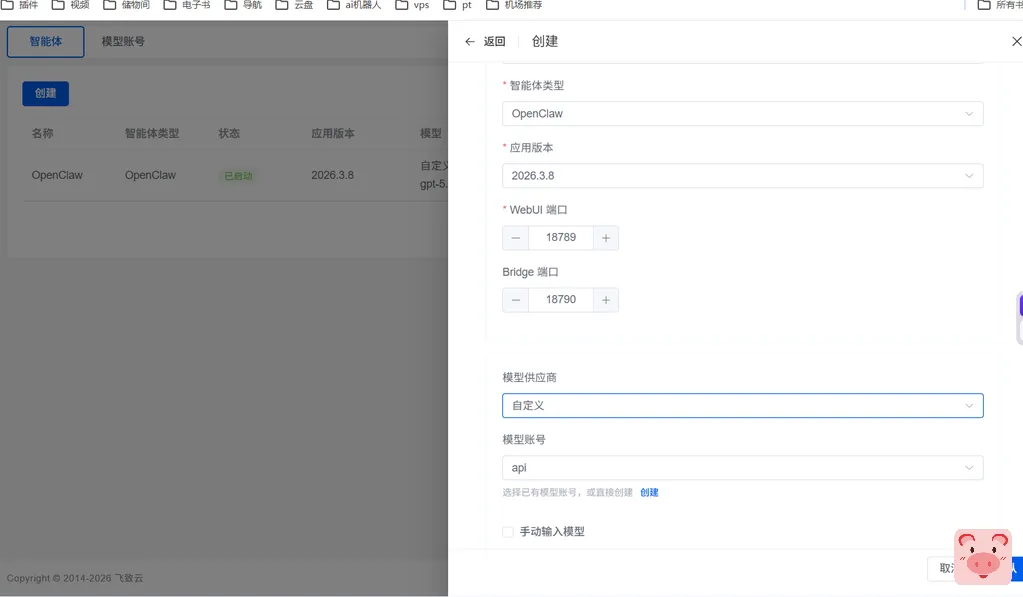Click the 应用版本 column header

click(333, 133)
